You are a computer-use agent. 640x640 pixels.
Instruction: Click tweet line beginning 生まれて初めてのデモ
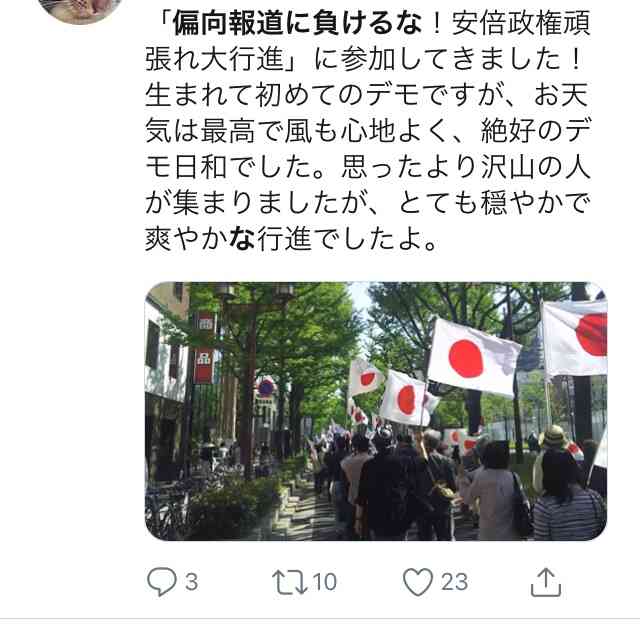pos(367,95)
